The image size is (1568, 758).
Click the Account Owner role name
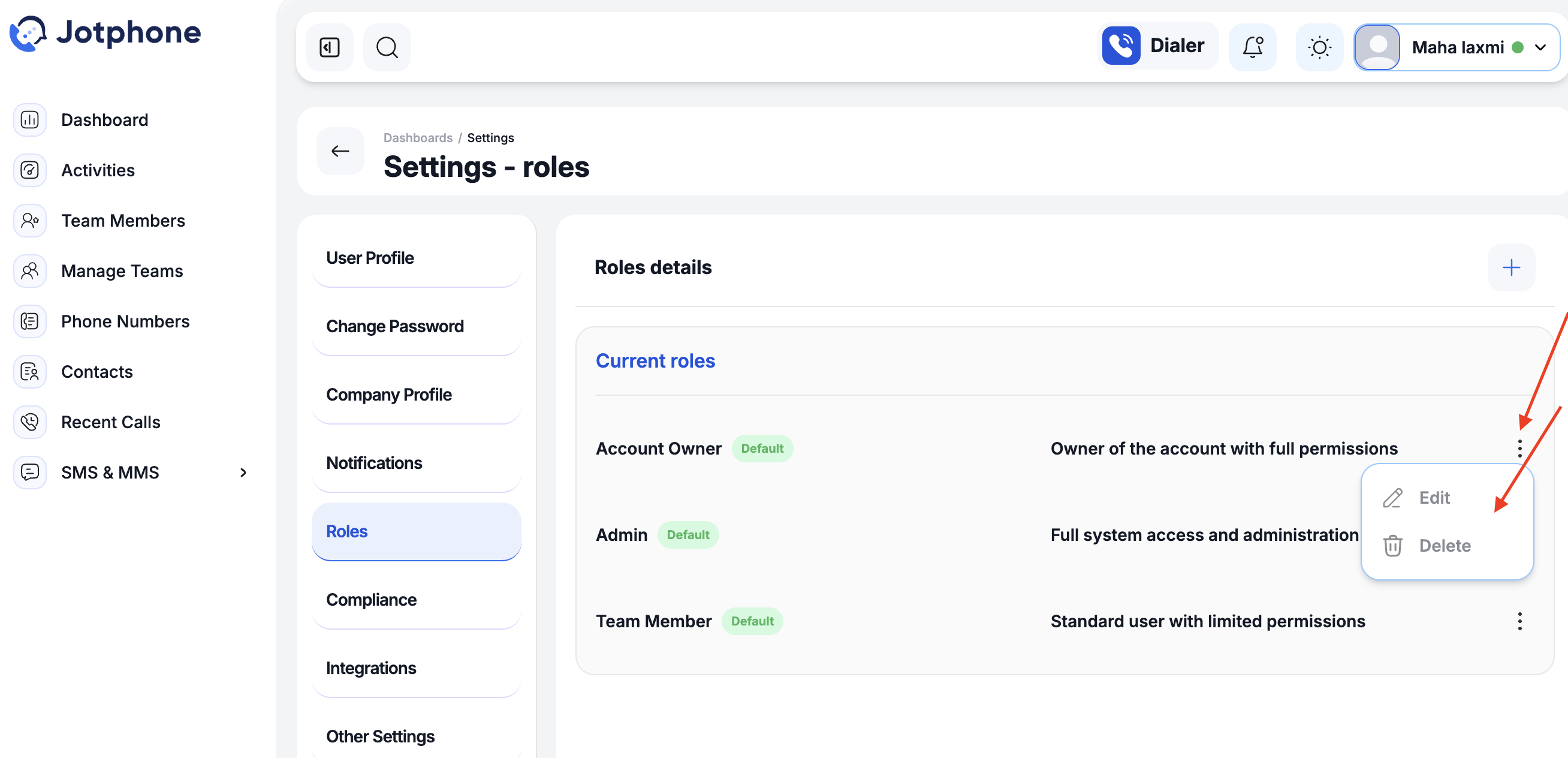click(659, 449)
